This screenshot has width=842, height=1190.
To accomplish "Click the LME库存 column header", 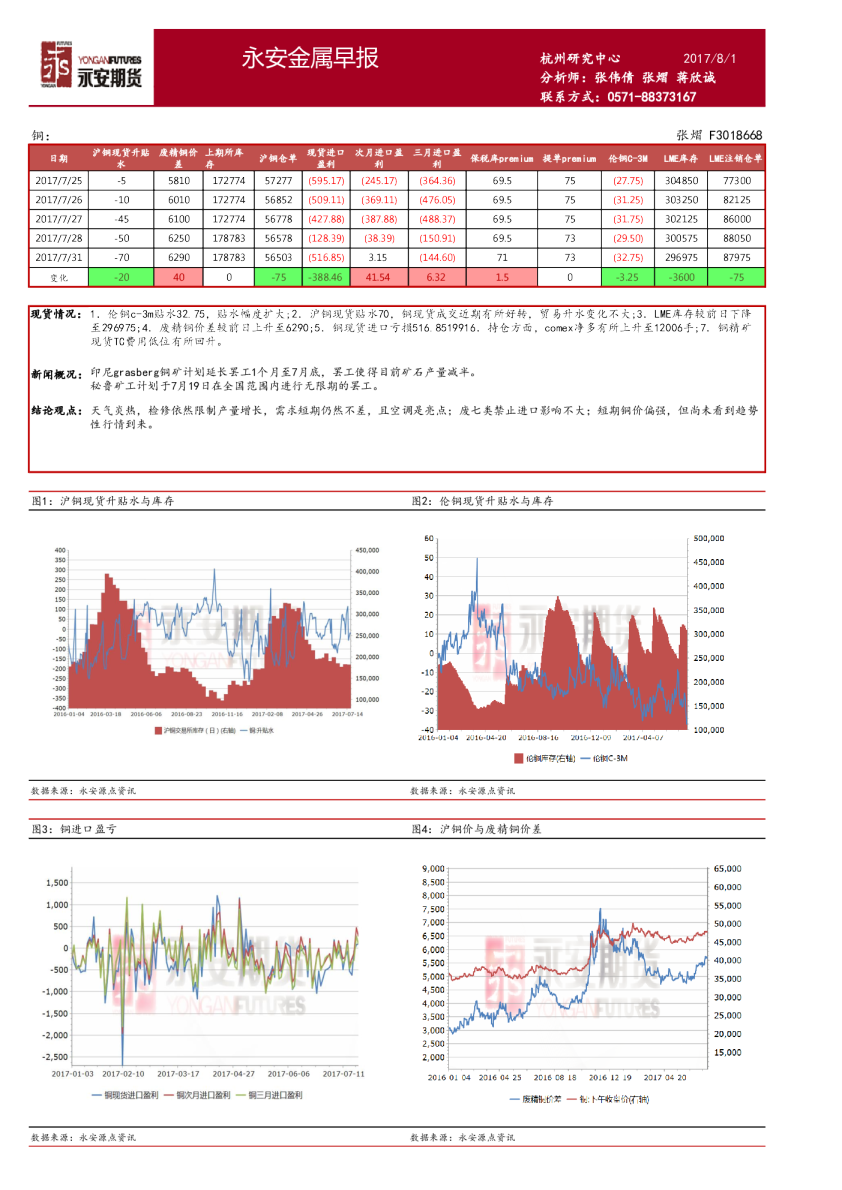I will click(x=680, y=159).
